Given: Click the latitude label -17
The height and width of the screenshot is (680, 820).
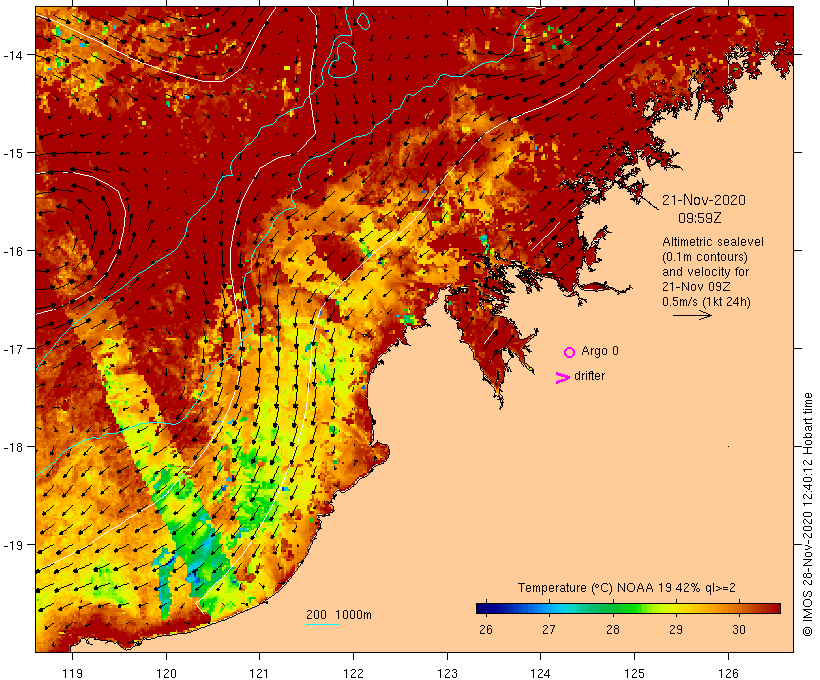Looking at the screenshot, I should pos(13,348).
